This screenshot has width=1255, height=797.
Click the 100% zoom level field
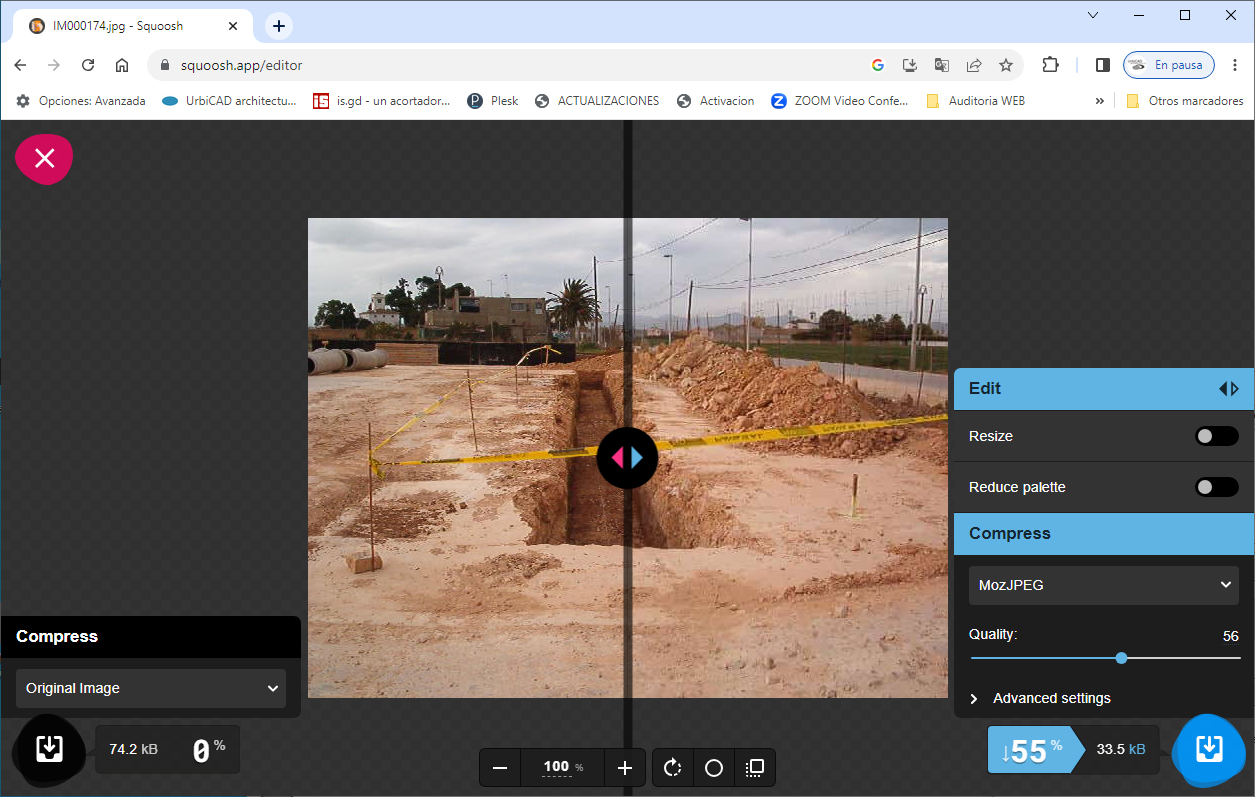tap(563, 768)
